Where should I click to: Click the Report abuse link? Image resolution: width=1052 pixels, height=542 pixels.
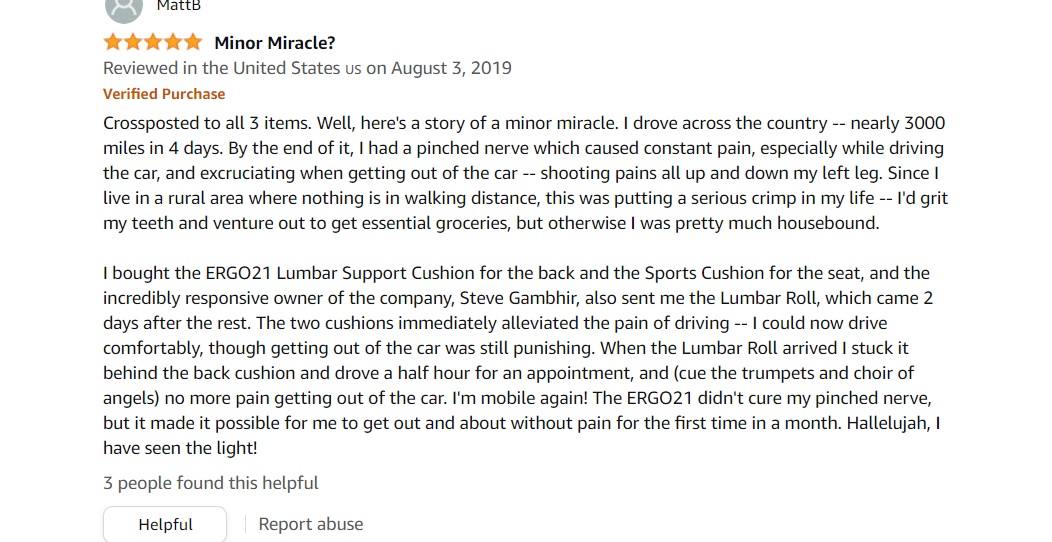tap(311, 525)
